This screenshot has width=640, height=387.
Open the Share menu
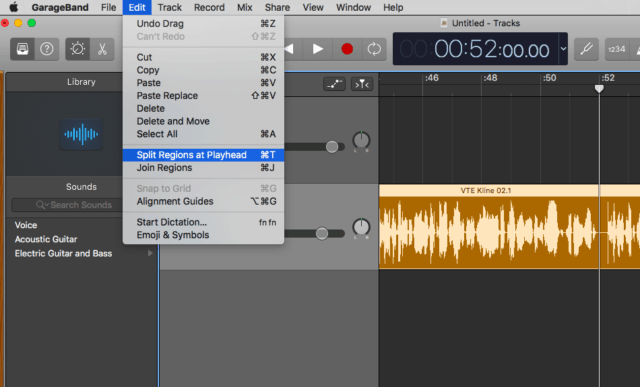(x=277, y=7)
